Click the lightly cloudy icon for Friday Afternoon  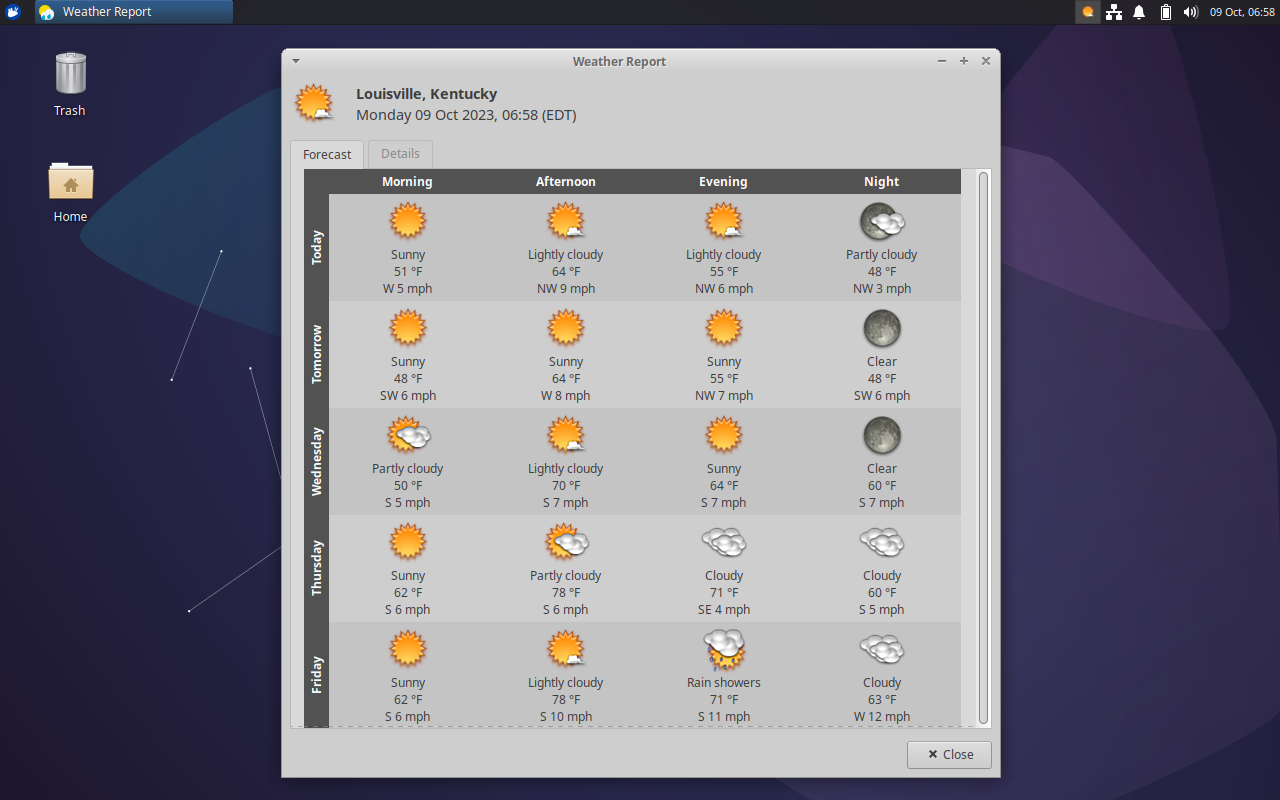(x=566, y=649)
